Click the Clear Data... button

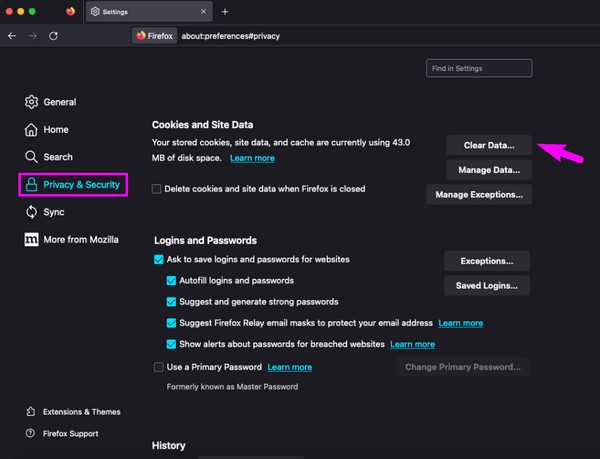pyautogui.click(x=489, y=145)
